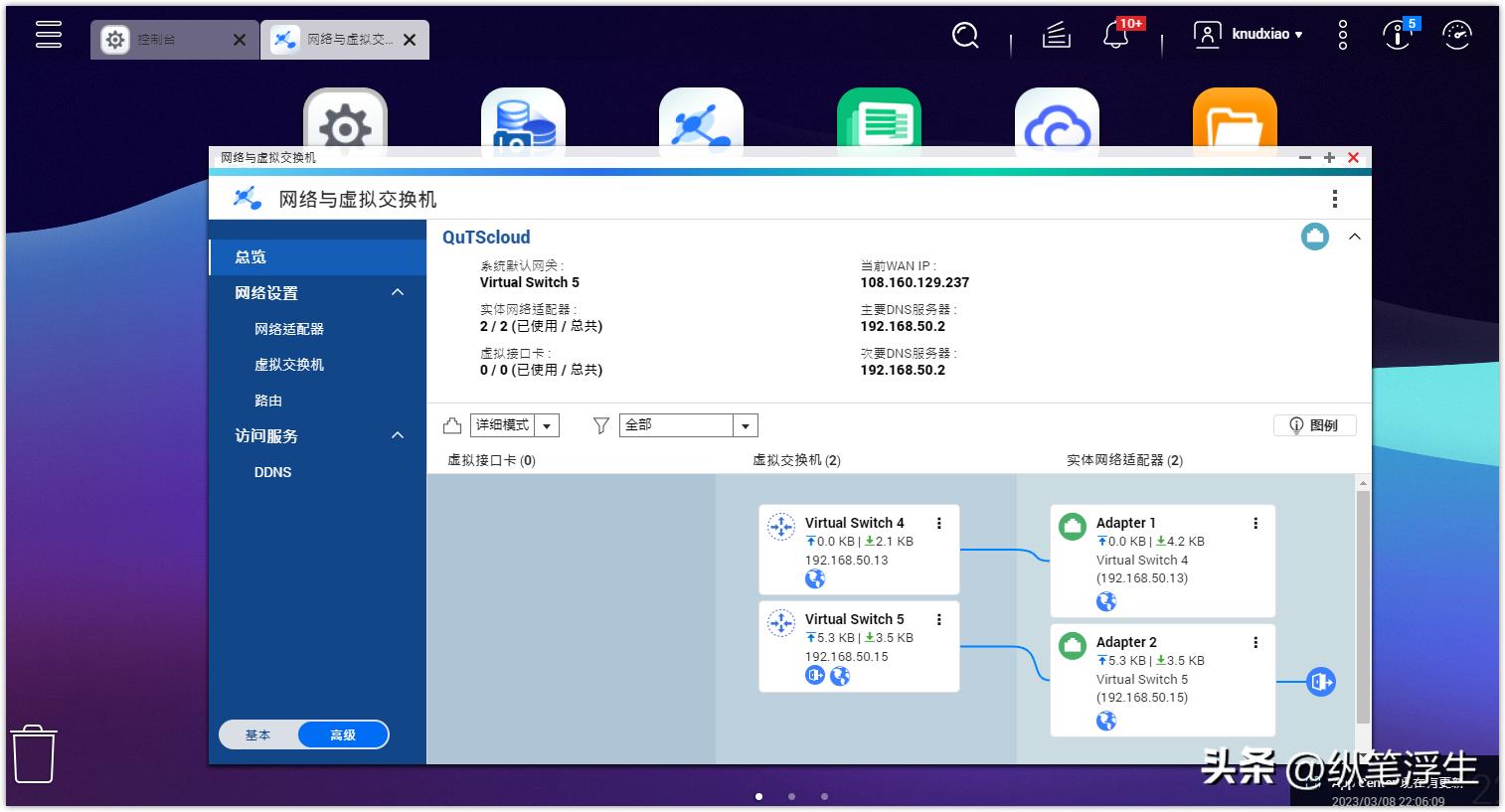
Task: Open background tasks icon in top bar
Action: point(1056,36)
